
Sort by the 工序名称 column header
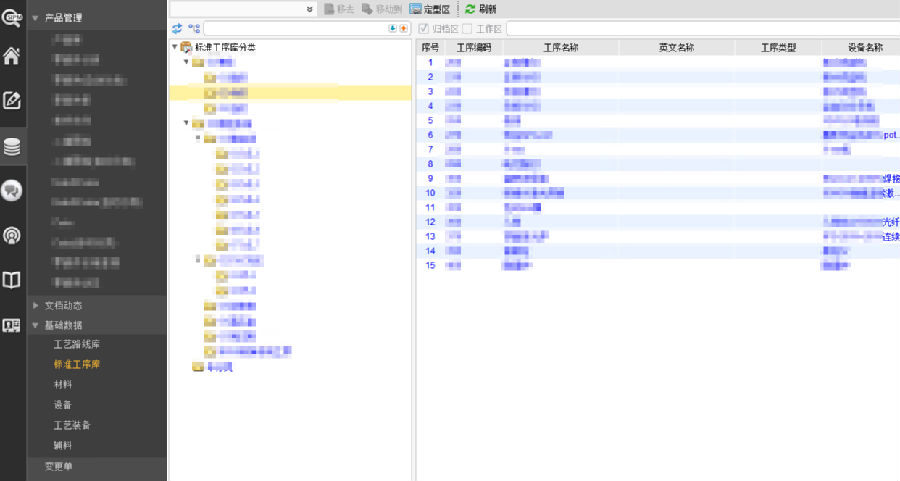tap(561, 47)
